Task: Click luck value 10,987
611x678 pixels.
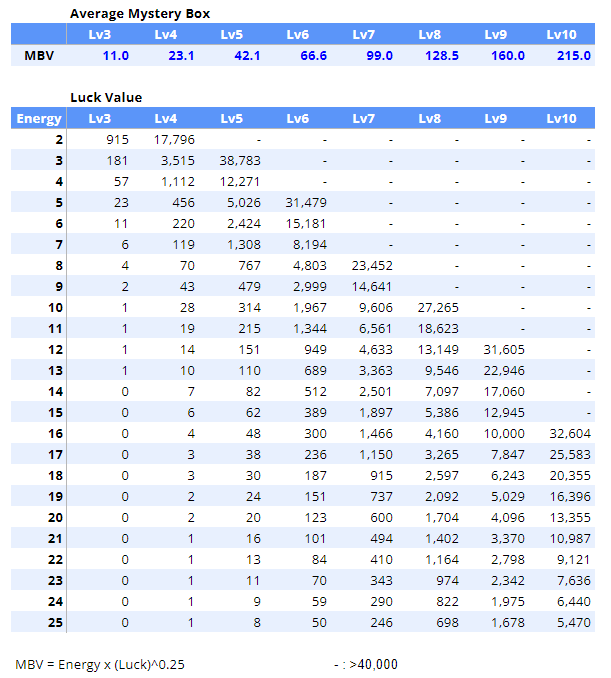Action: tap(570, 539)
